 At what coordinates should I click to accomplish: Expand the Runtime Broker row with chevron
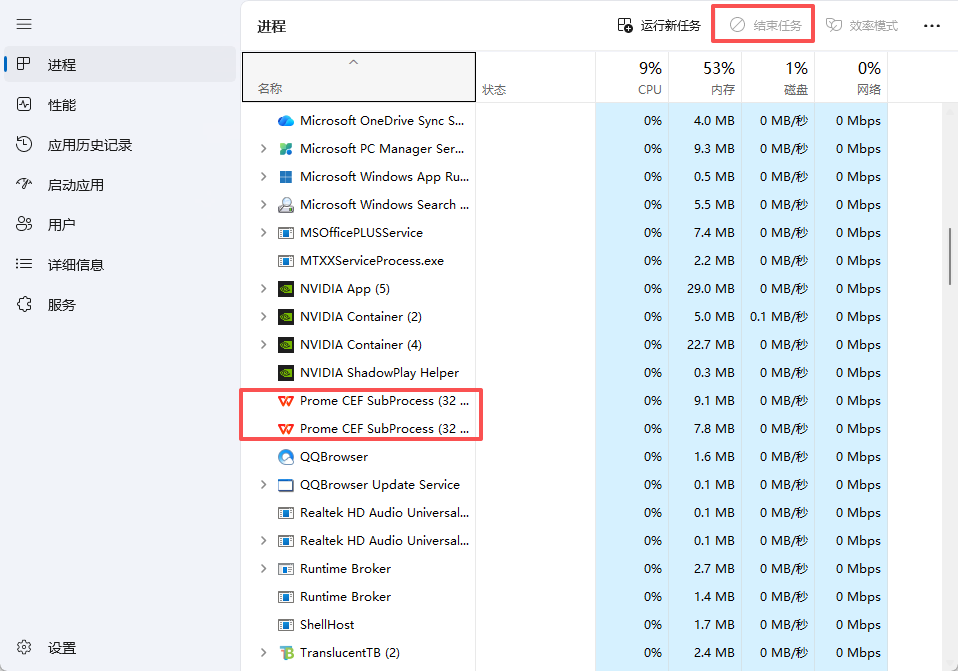263,568
